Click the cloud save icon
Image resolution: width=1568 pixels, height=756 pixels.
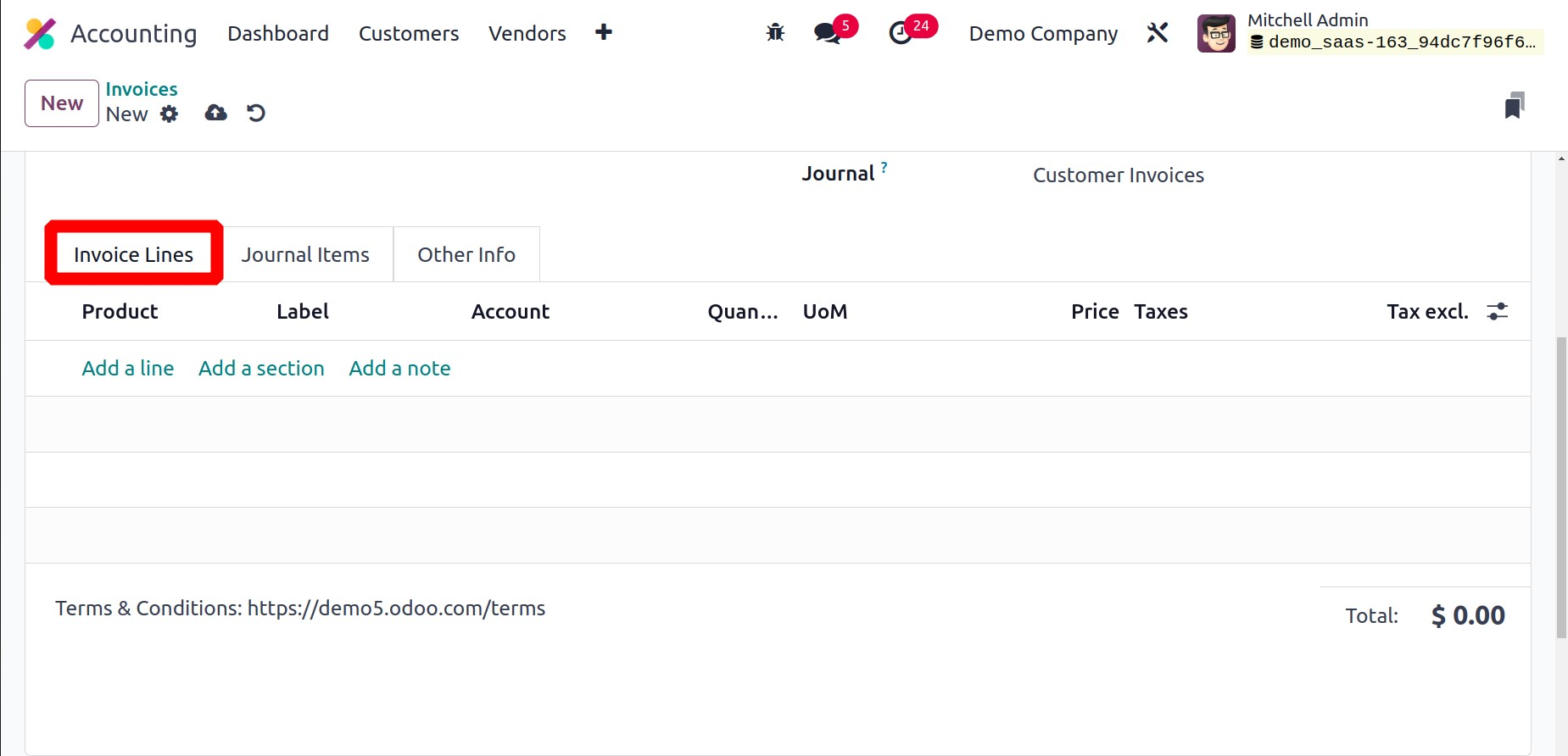coord(215,113)
